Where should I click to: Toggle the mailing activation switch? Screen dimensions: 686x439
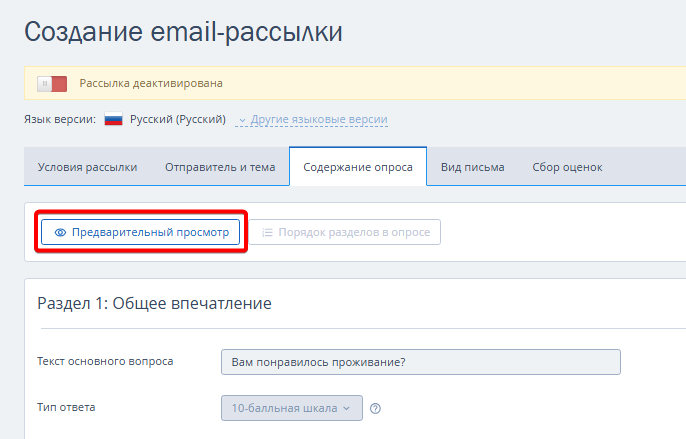[x=51, y=84]
